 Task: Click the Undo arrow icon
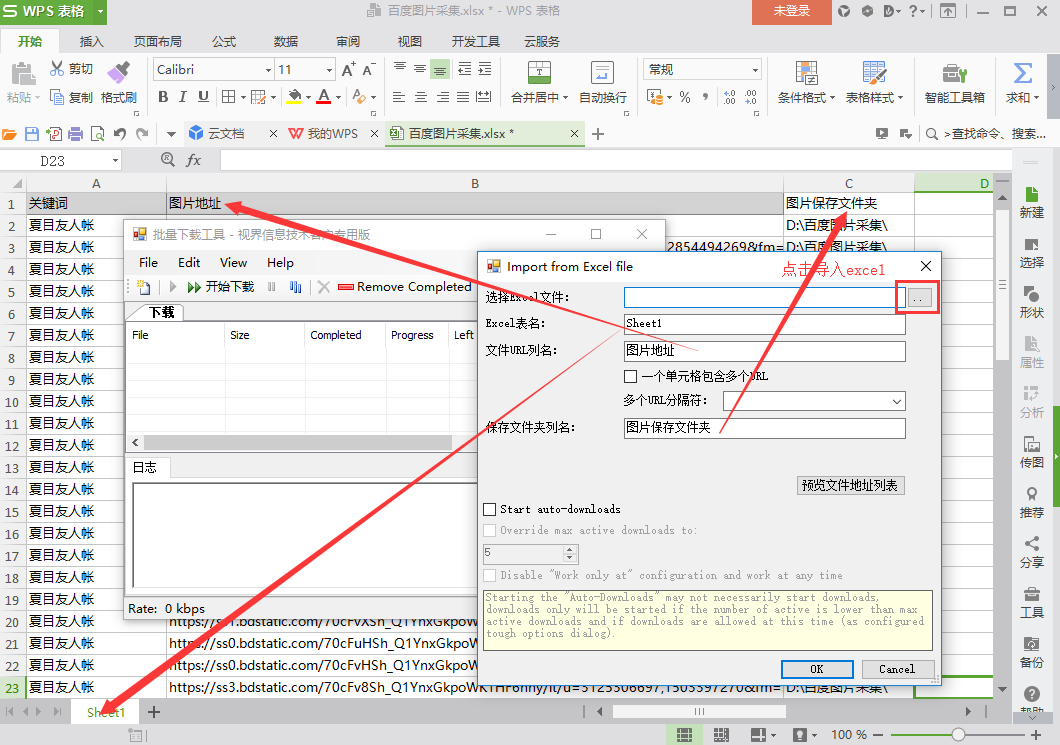click(120, 134)
